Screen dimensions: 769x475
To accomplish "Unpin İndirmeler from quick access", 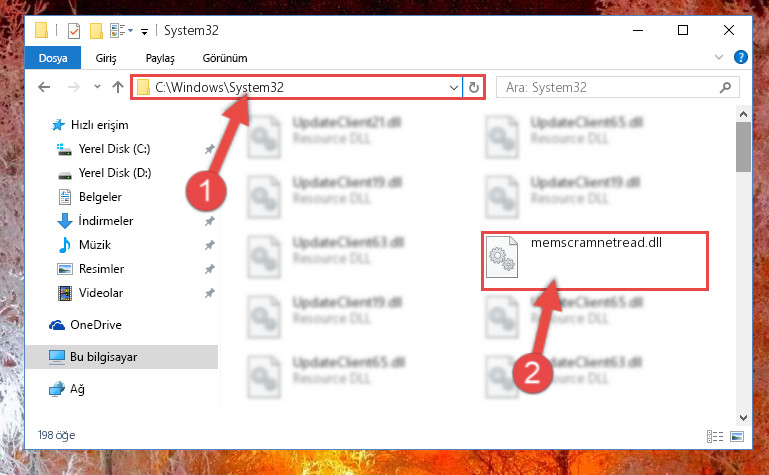I will pyautogui.click(x=209, y=221).
